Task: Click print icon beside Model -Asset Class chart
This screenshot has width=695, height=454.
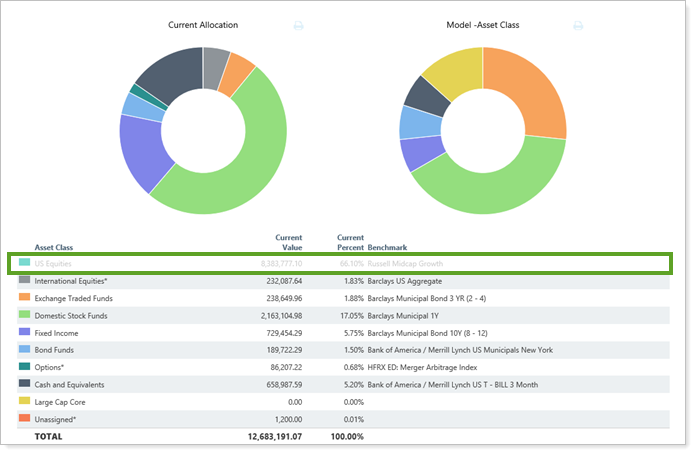Action: 578,26
